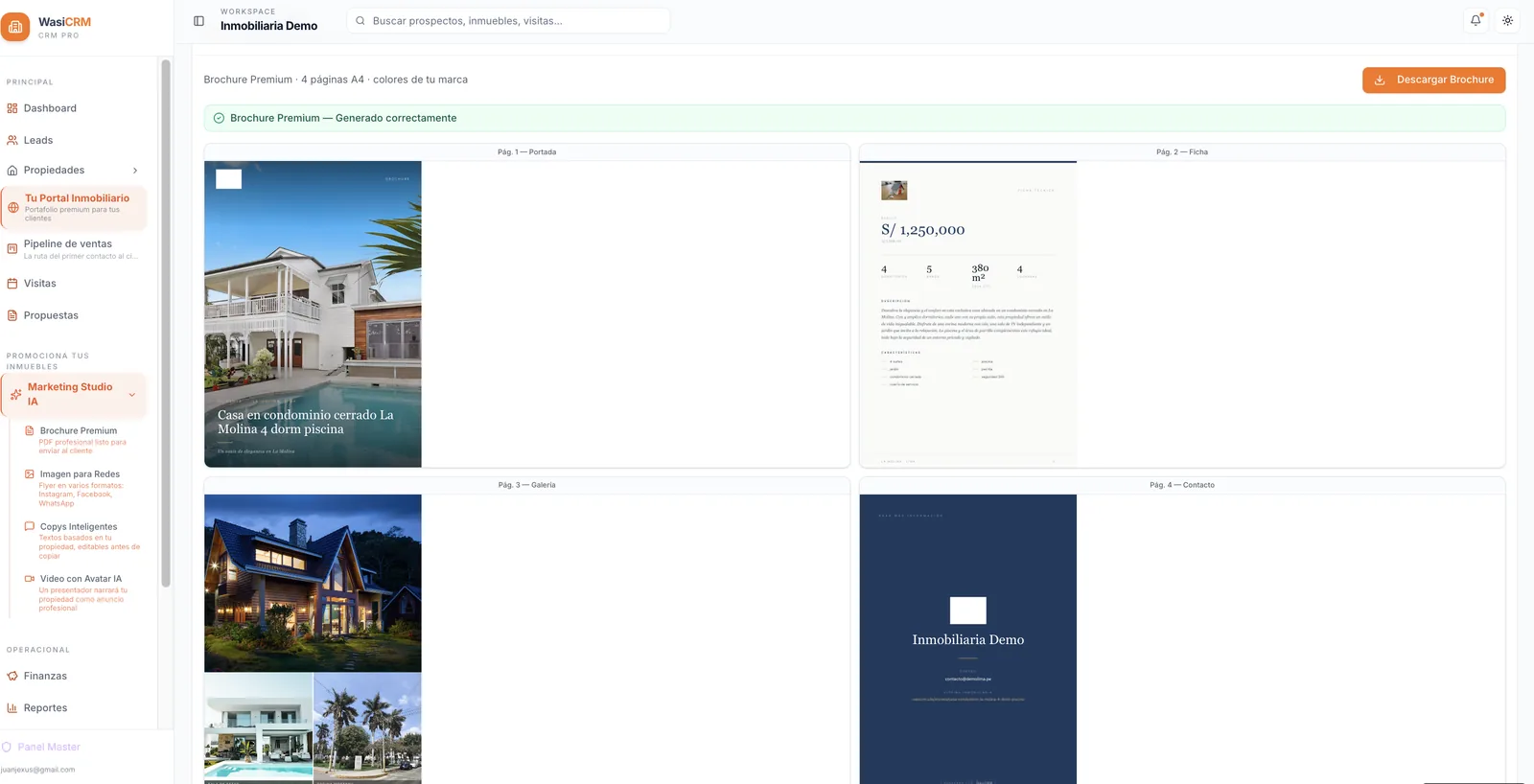The image size is (1534, 784).
Task: Click the Marketing Studio IA sparkle icon
Action: (x=15, y=394)
